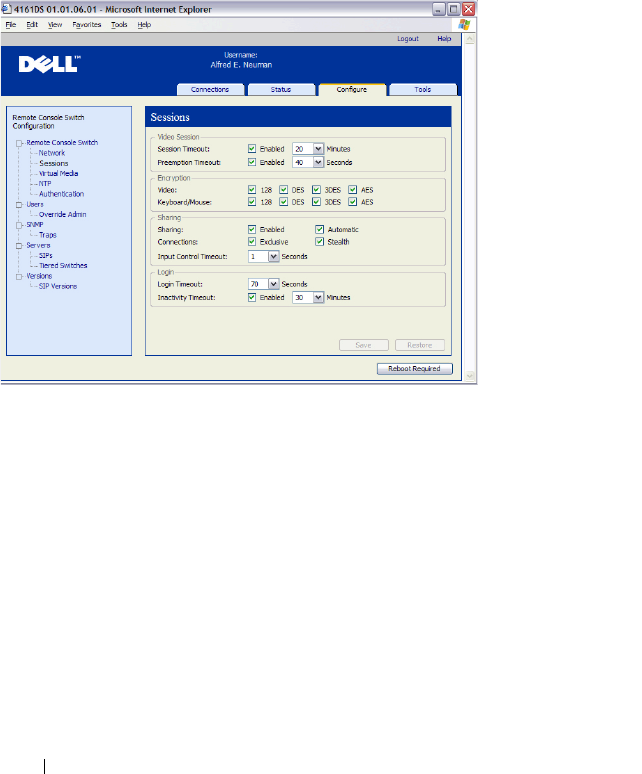This screenshot has height=774, width=642.
Task: Click scrollbar up arrow
Action: (x=469, y=39)
